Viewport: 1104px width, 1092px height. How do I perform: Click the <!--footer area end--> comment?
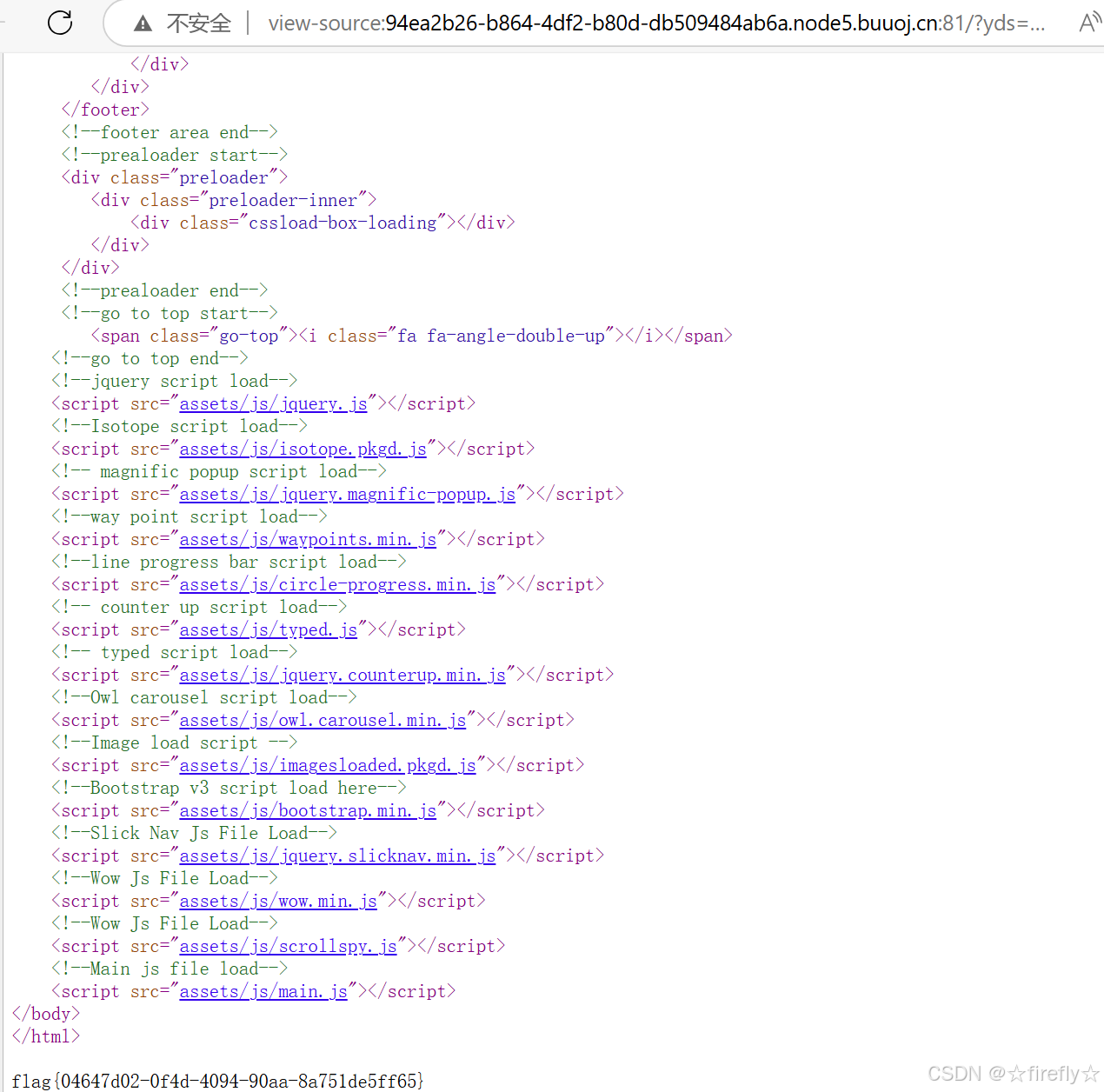coord(170,132)
